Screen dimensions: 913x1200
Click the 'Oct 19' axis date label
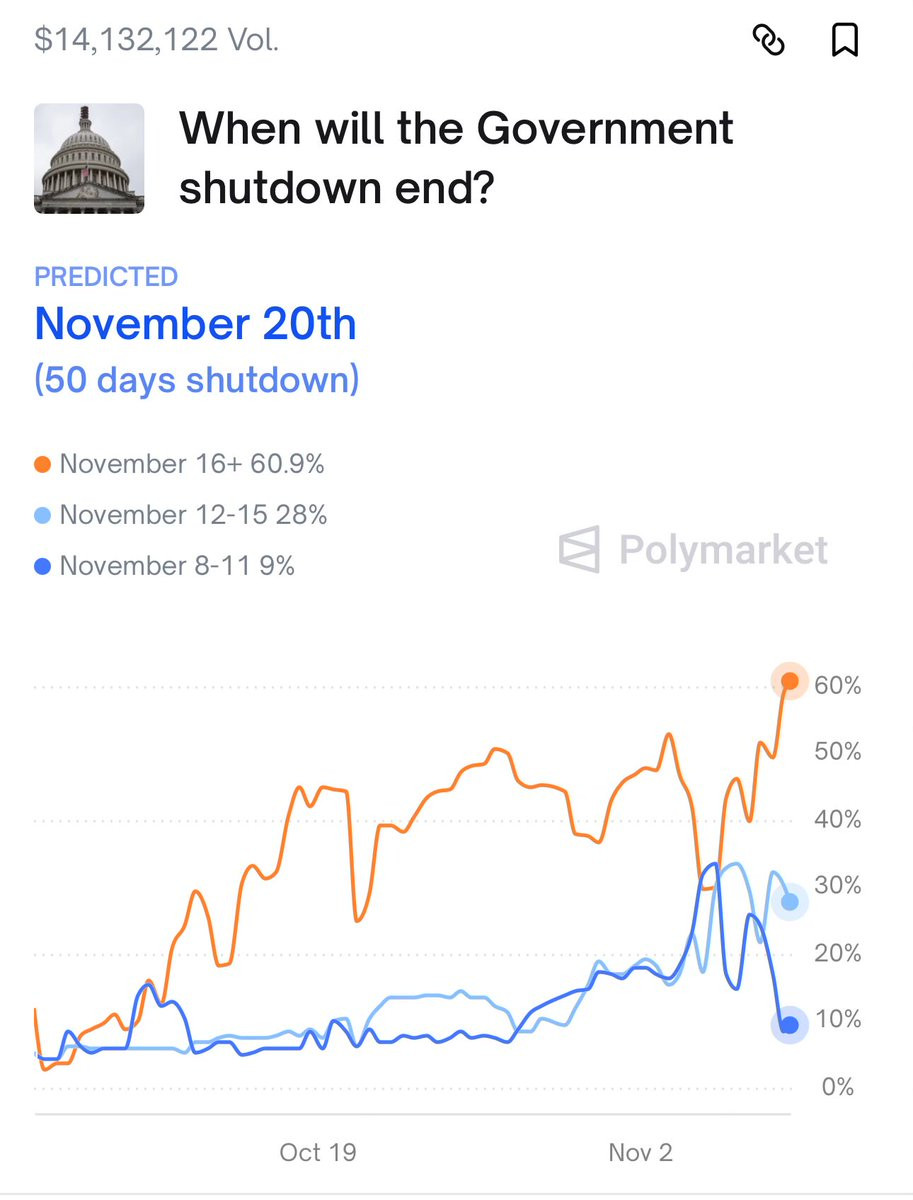tap(318, 1152)
